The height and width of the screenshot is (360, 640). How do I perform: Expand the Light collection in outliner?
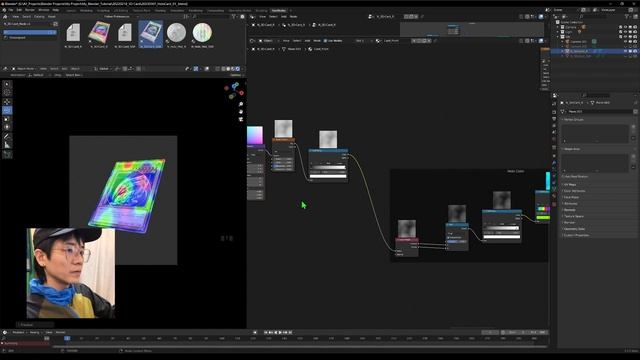tap(558, 32)
